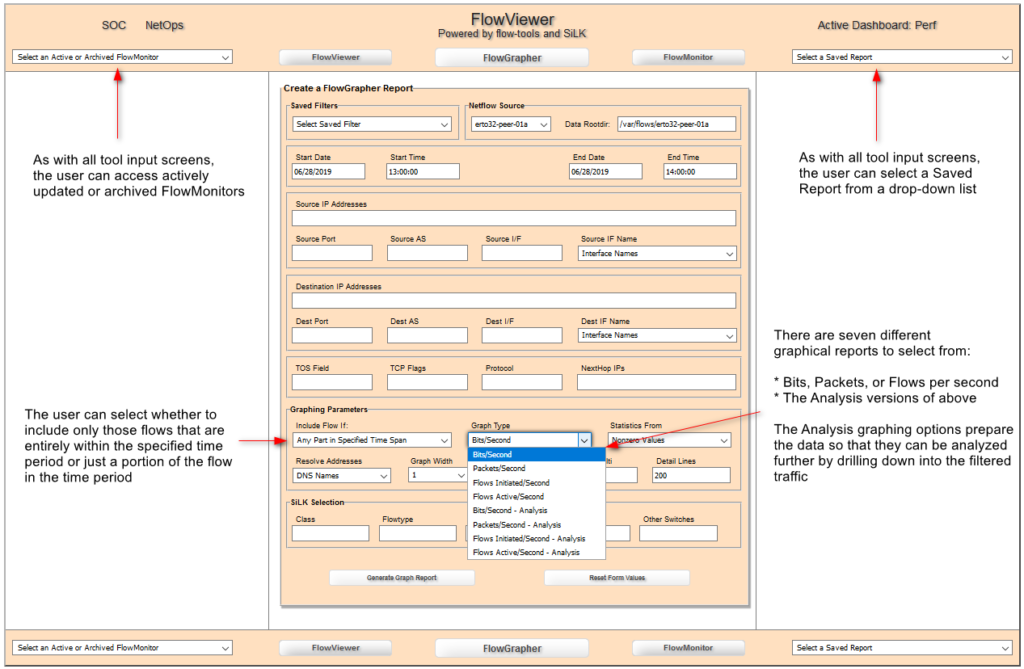Open the Resolve Addresses dropdown set to DNS Names
1024x669 pixels.
click(341, 475)
